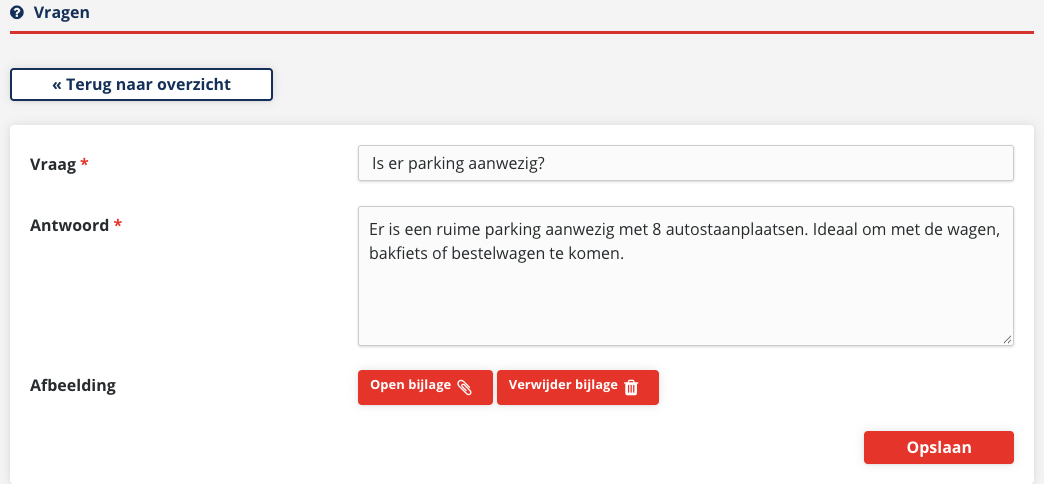Click into the Antwoord text area
The width and height of the screenshot is (1044, 484).
tap(686, 276)
